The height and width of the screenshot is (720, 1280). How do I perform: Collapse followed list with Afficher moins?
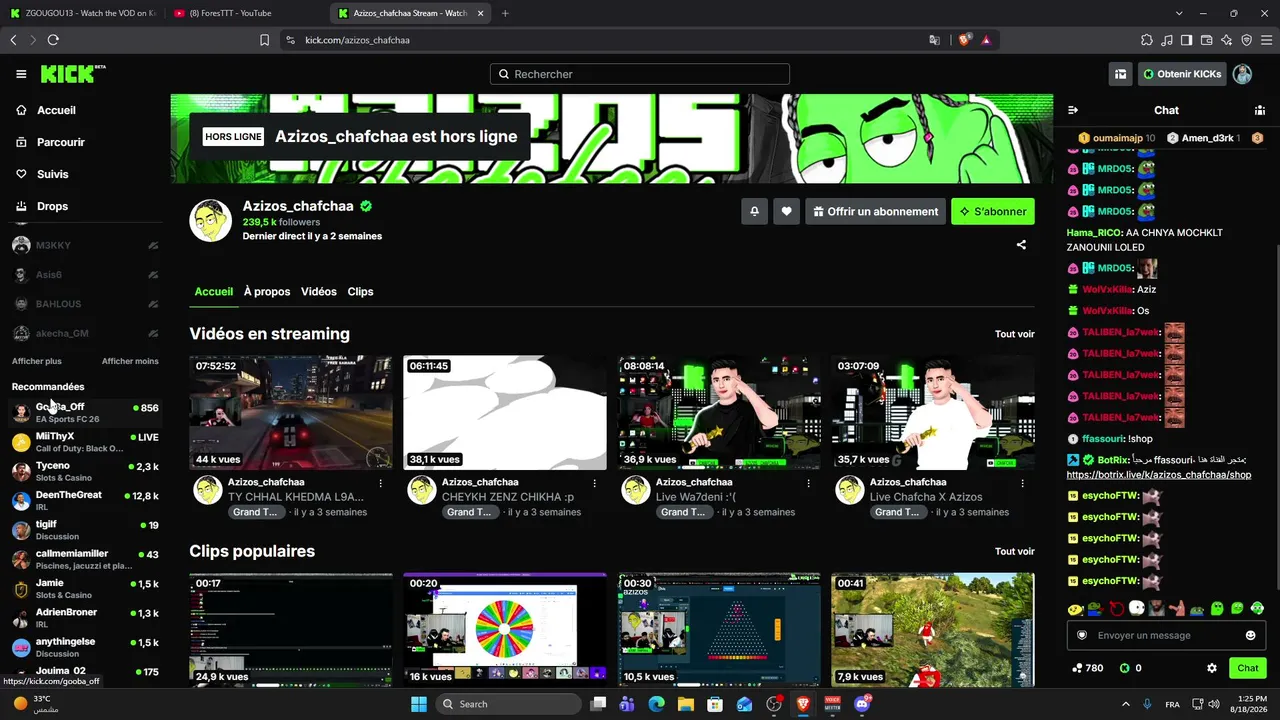click(130, 361)
